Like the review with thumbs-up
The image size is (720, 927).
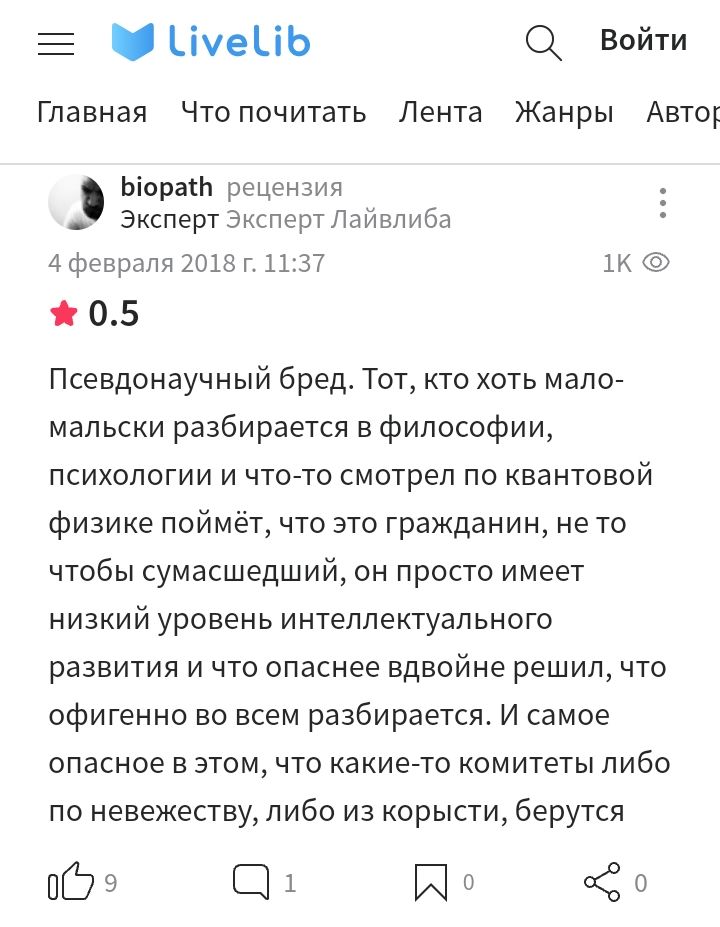70,882
